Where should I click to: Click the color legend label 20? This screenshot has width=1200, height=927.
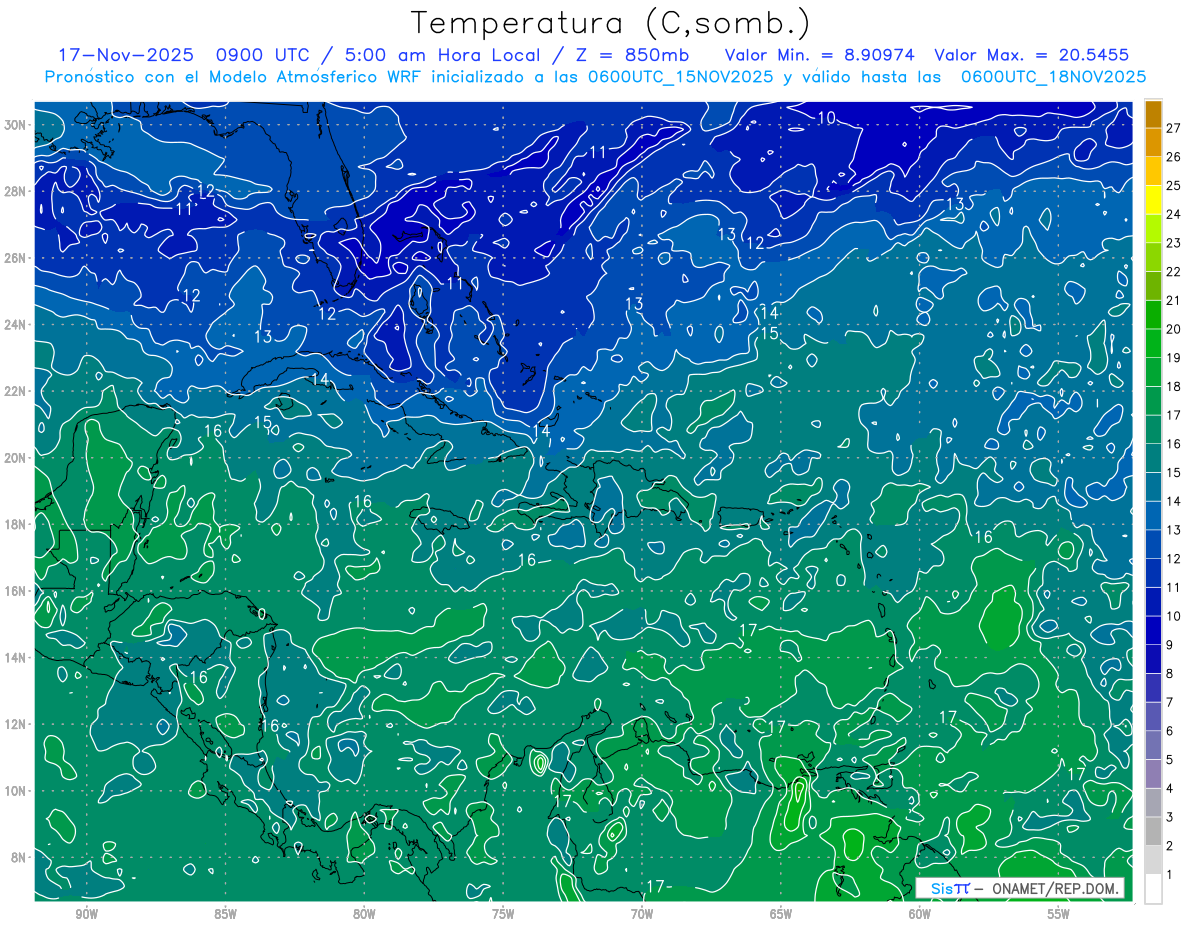pos(1173,329)
